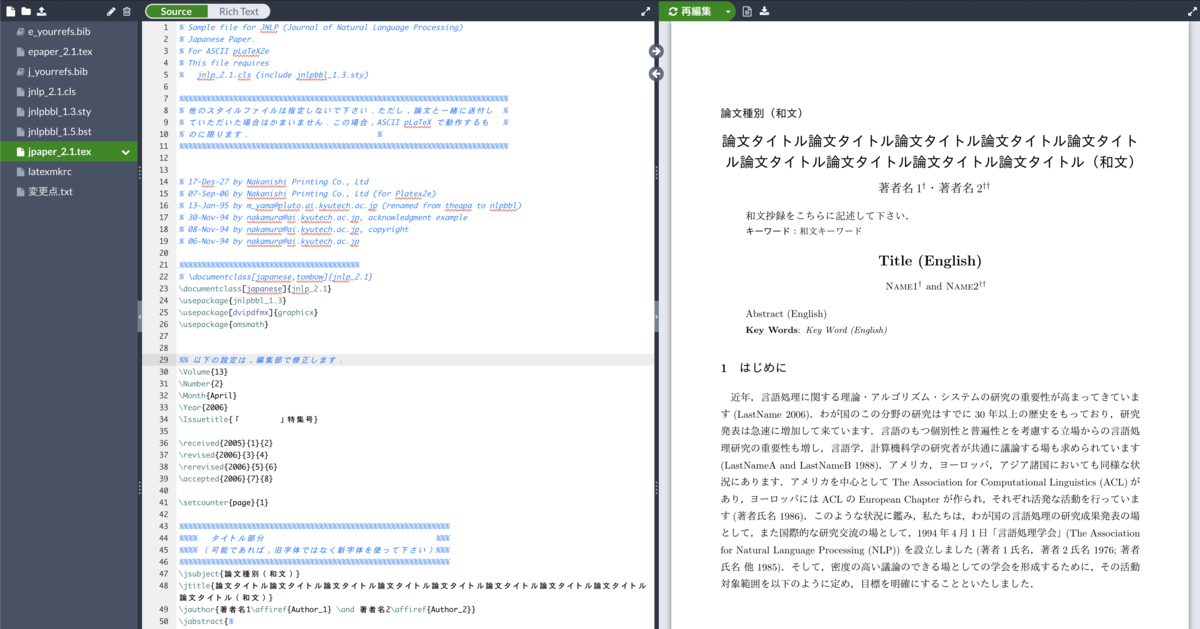The image size is (1200, 629).
Task: Create a new folder in the file tree
Action: 26,11
